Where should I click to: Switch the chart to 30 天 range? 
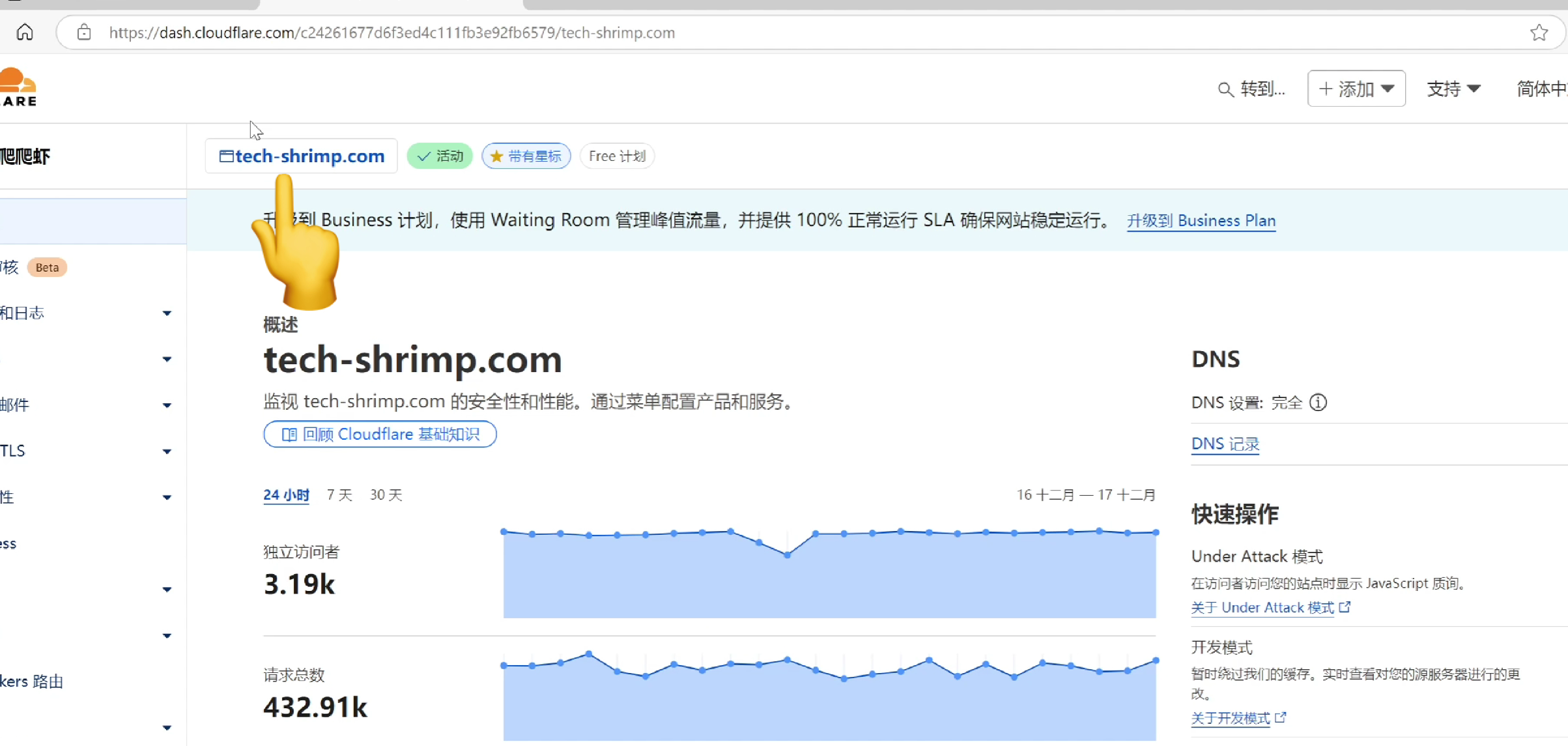coord(386,495)
